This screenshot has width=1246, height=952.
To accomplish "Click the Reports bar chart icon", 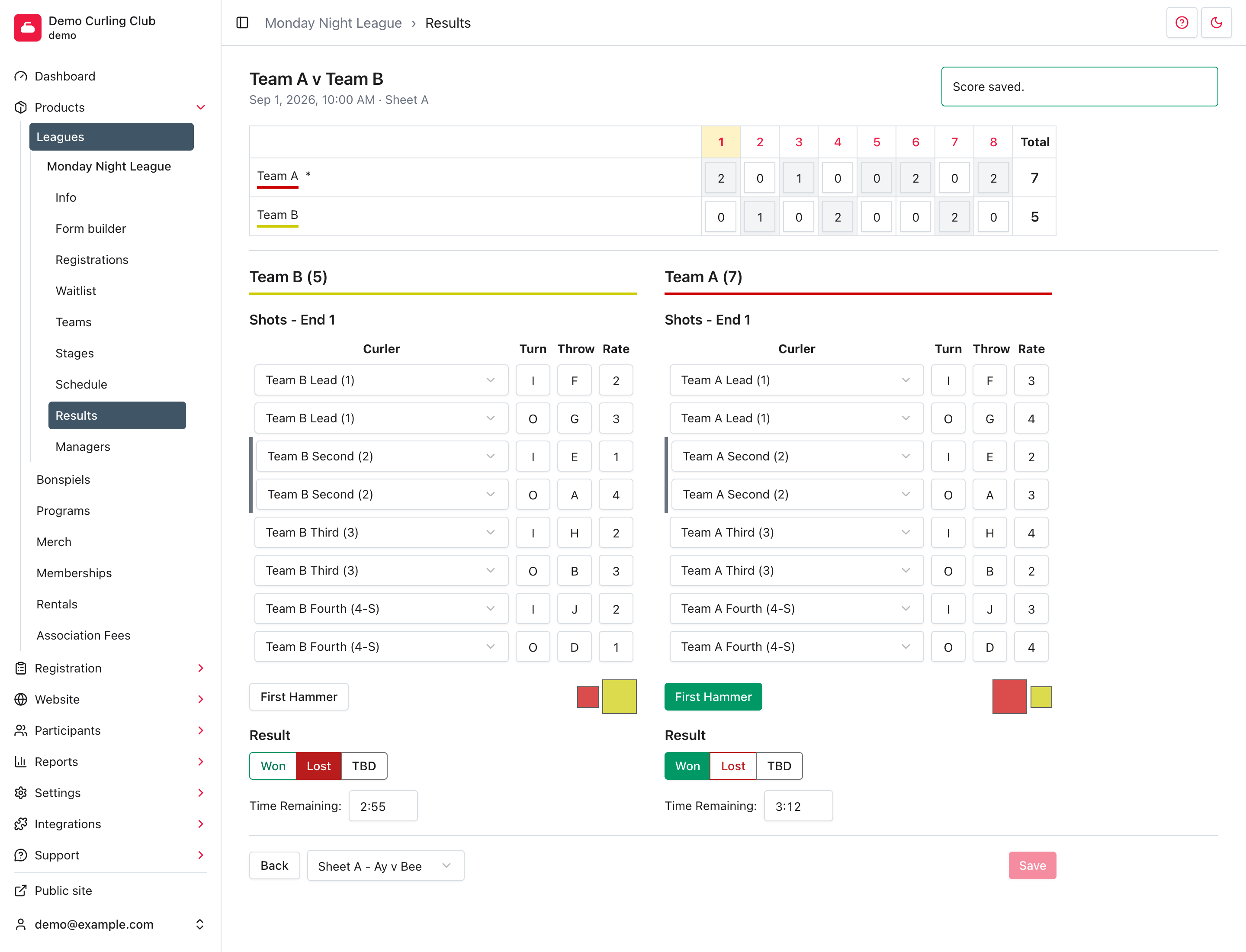I will point(21,762).
